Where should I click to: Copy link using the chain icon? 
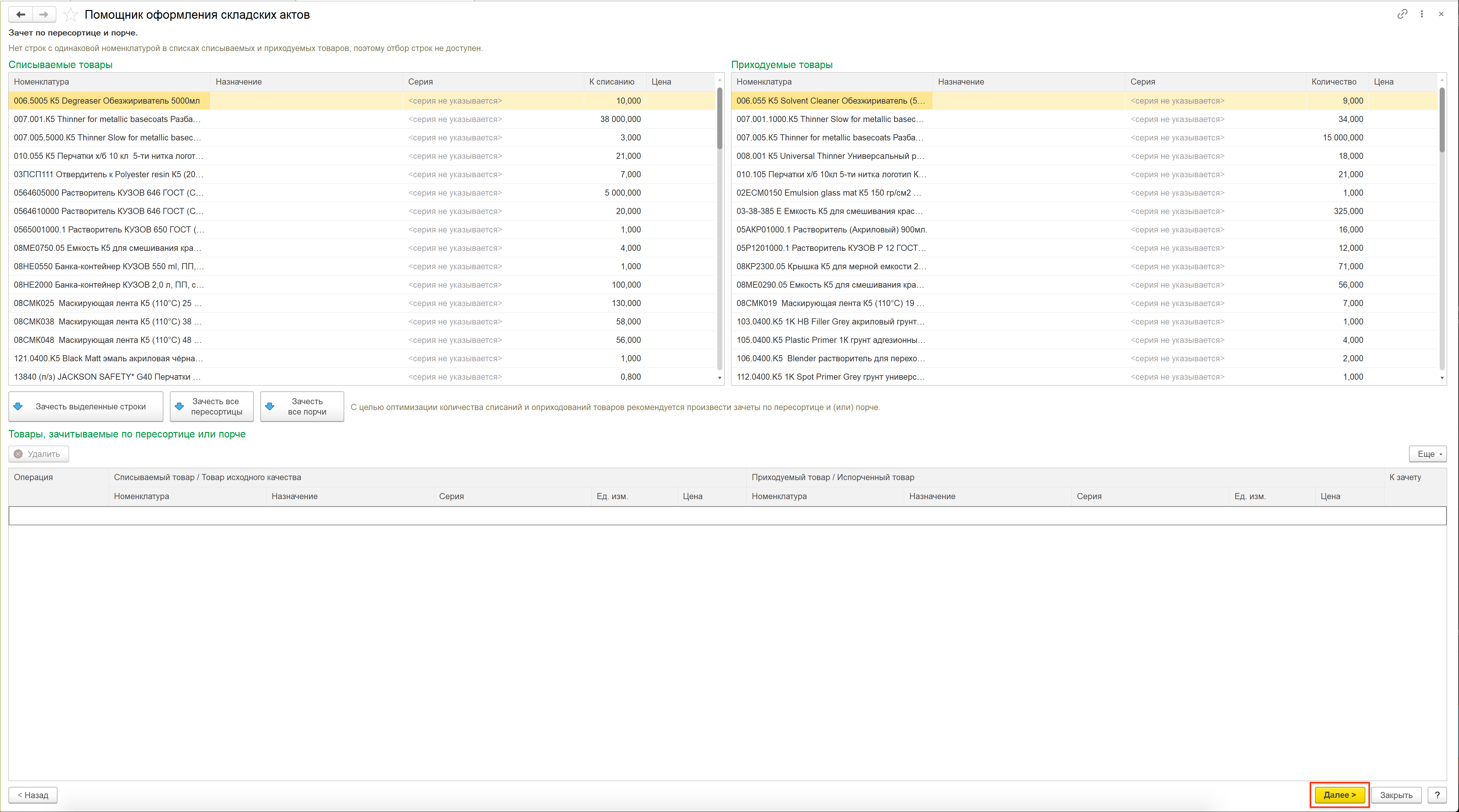[x=1402, y=14]
